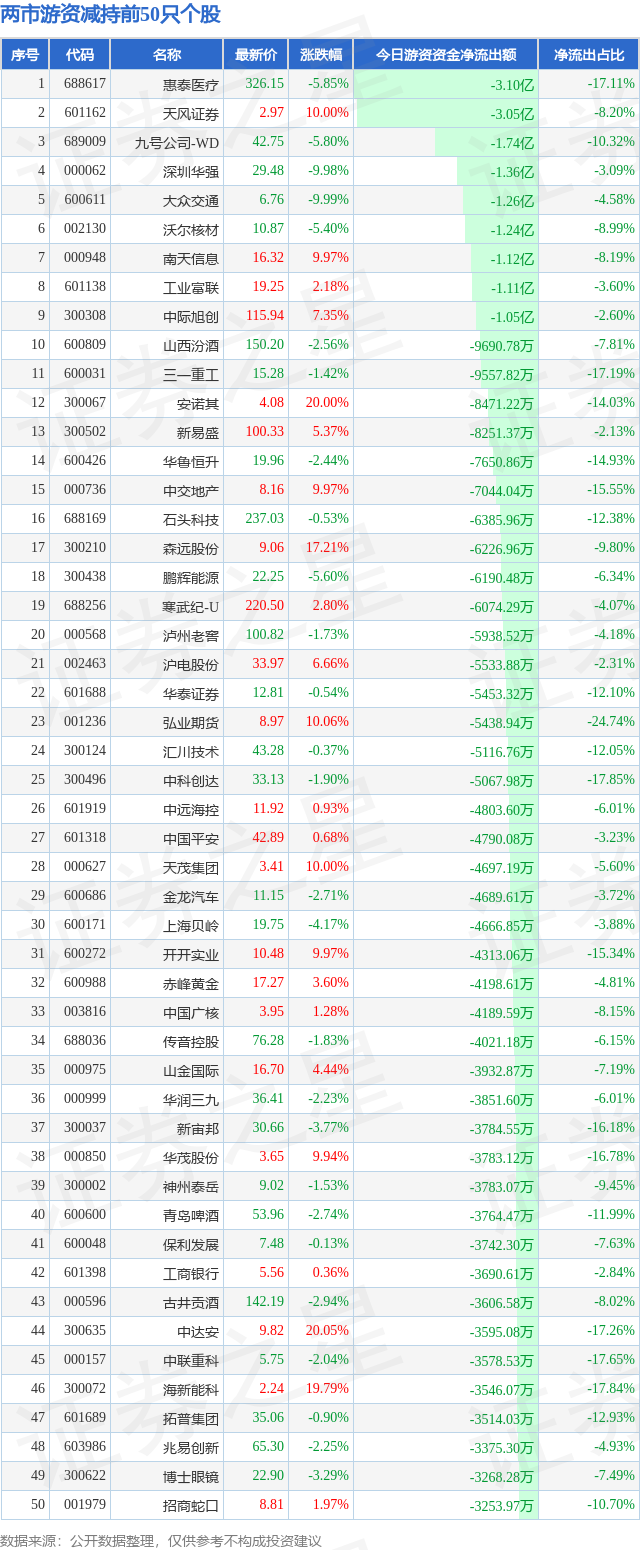Viewport: 640px width, 1550px height.
Task: Click stock name 金龙汽车
Action: point(191,896)
